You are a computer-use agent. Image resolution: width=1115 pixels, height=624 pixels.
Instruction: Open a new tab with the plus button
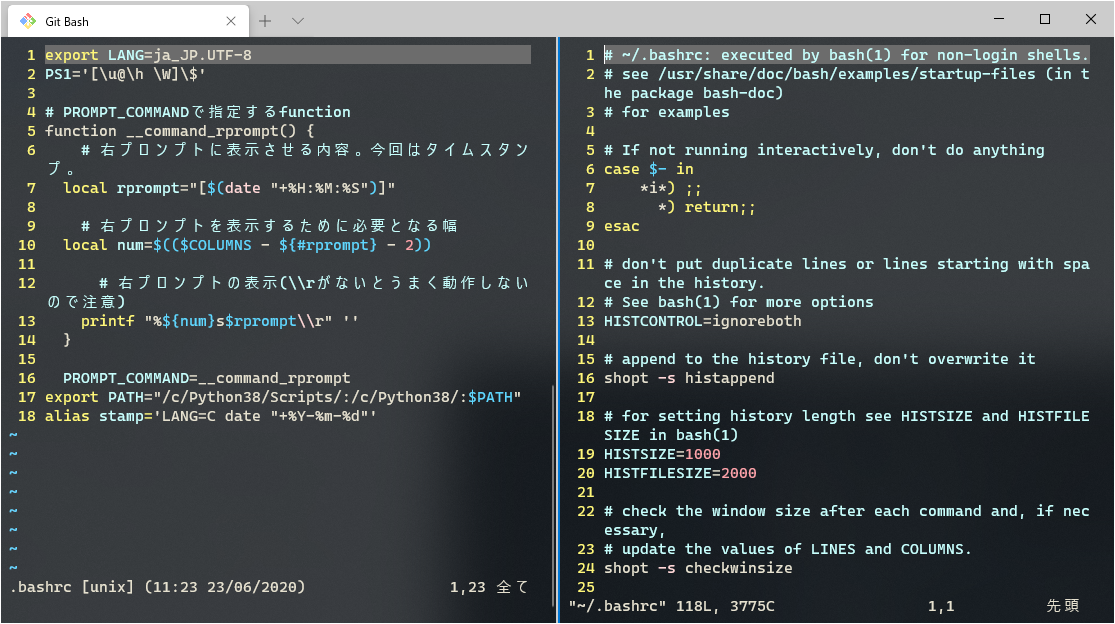click(262, 19)
